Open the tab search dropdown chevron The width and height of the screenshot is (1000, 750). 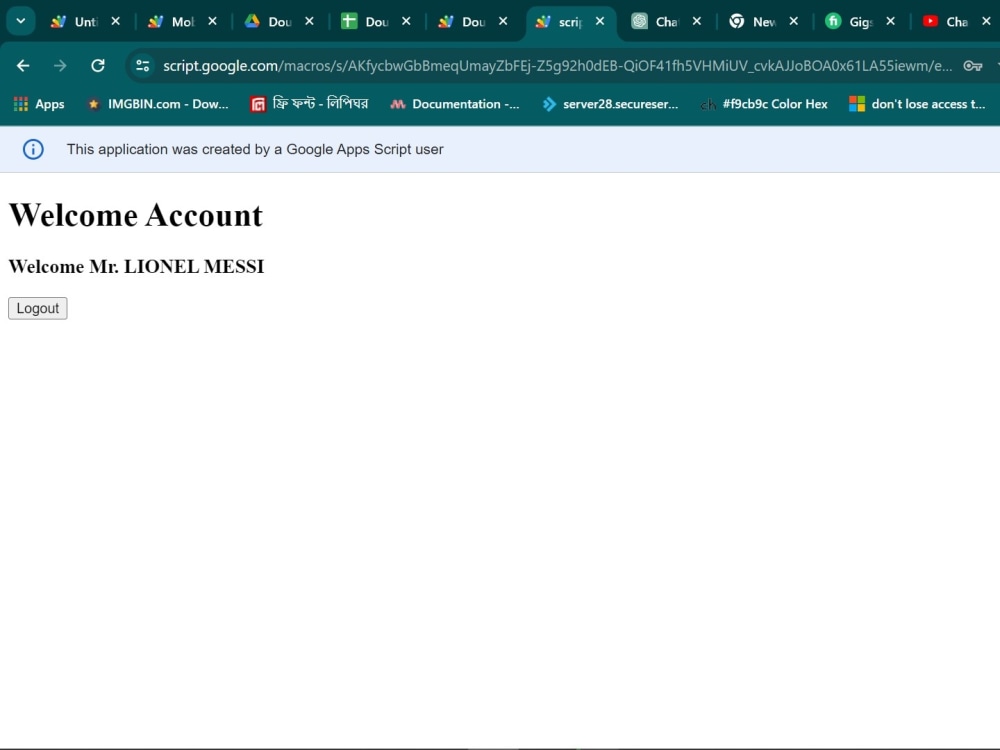point(20,21)
